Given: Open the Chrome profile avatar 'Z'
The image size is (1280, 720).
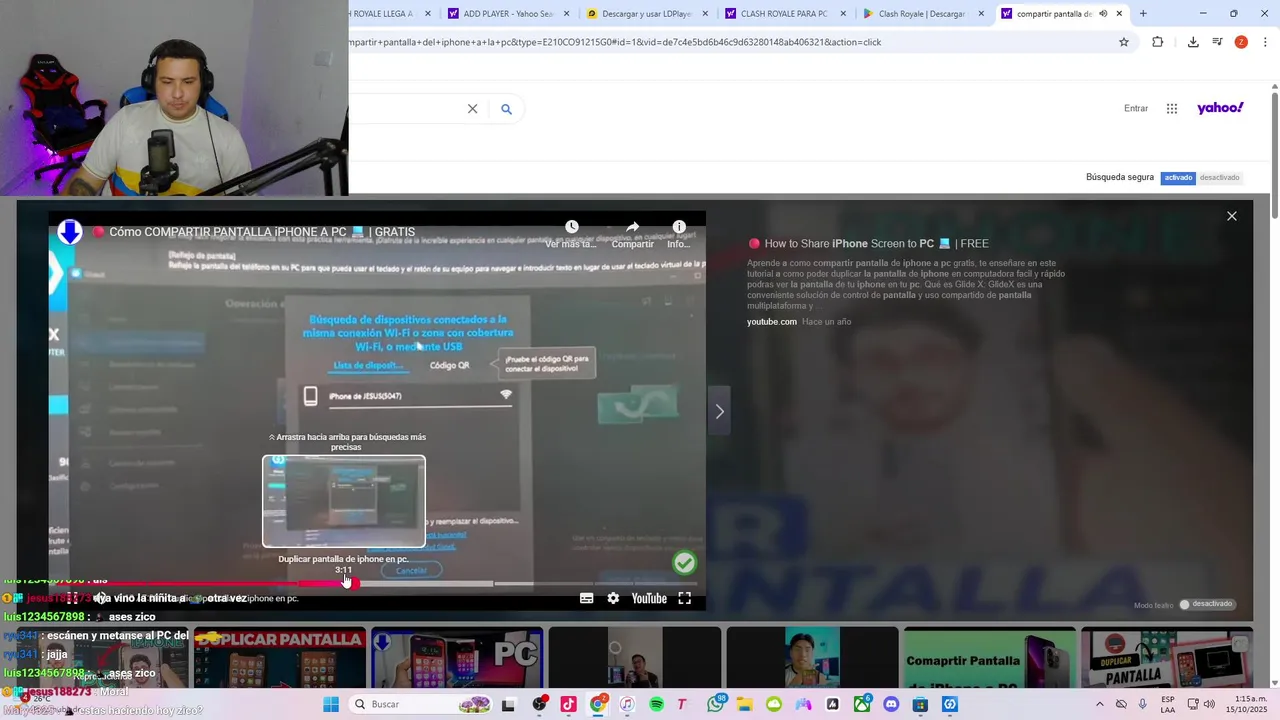Looking at the screenshot, I should pyautogui.click(x=1241, y=42).
